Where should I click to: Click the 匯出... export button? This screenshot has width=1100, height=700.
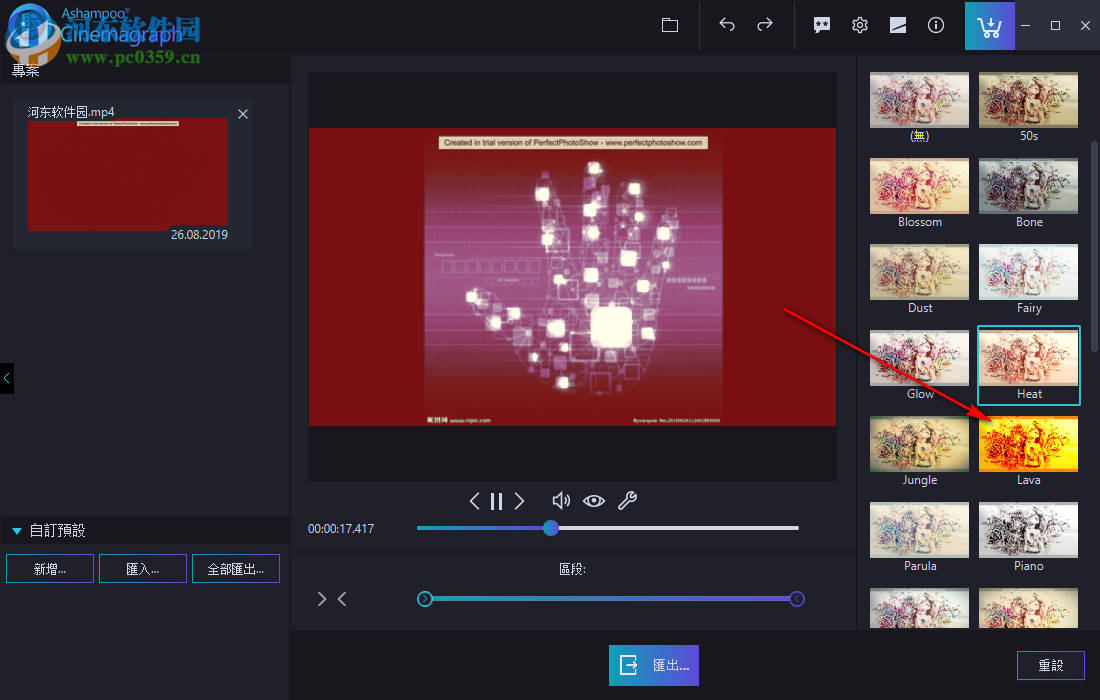tap(654, 665)
